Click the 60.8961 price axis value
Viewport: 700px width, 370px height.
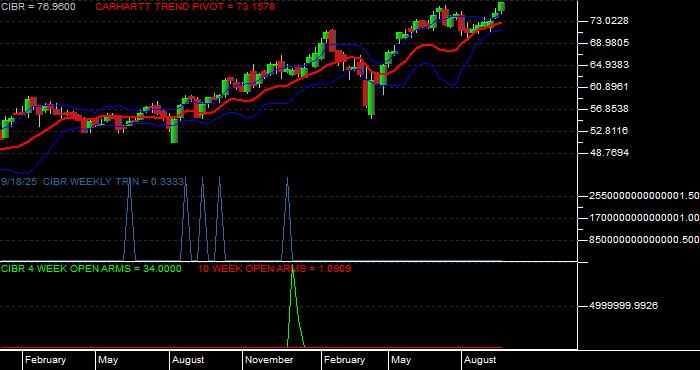coord(610,87)
